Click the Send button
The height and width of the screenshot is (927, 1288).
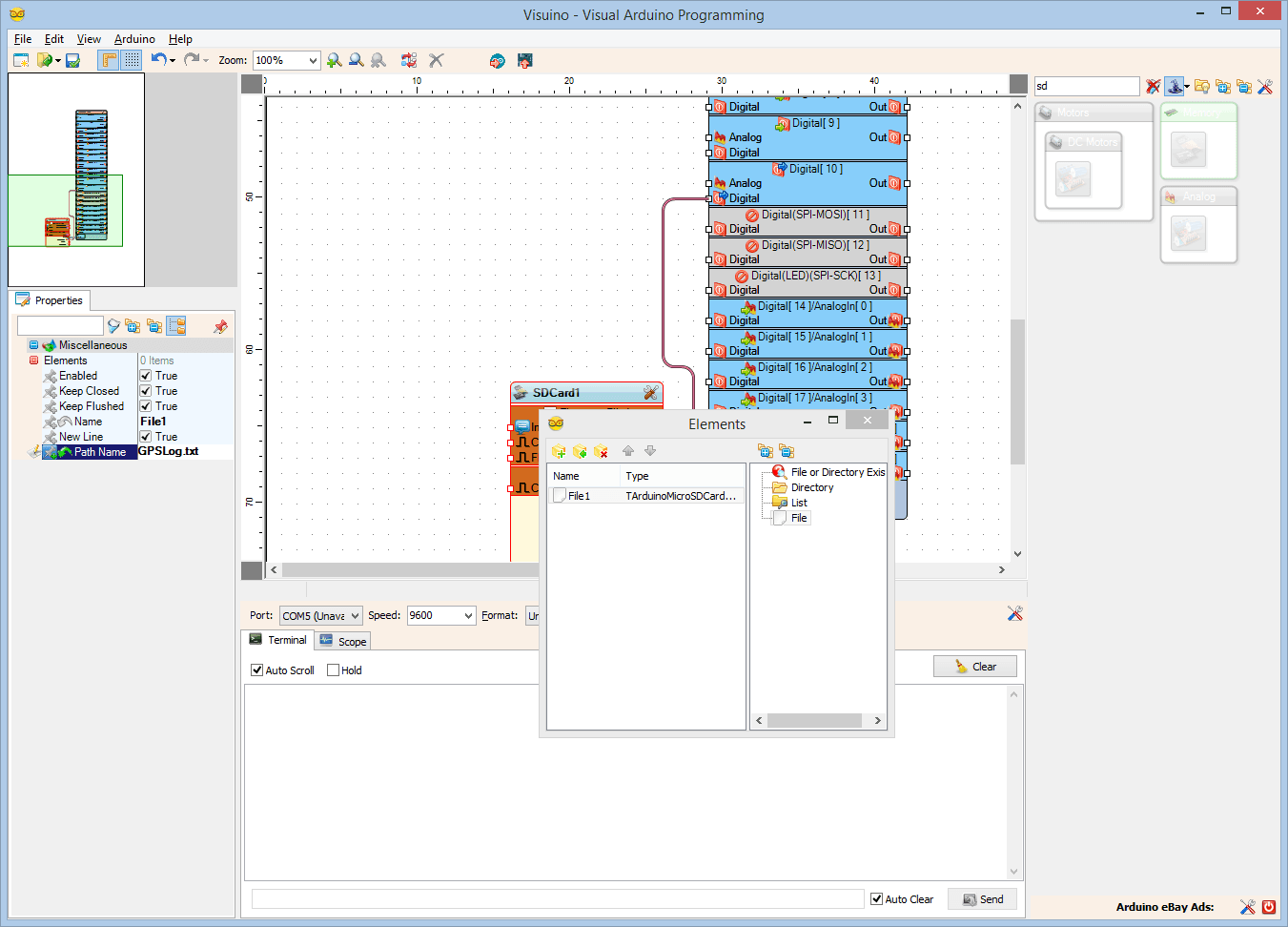pos(982,897)
